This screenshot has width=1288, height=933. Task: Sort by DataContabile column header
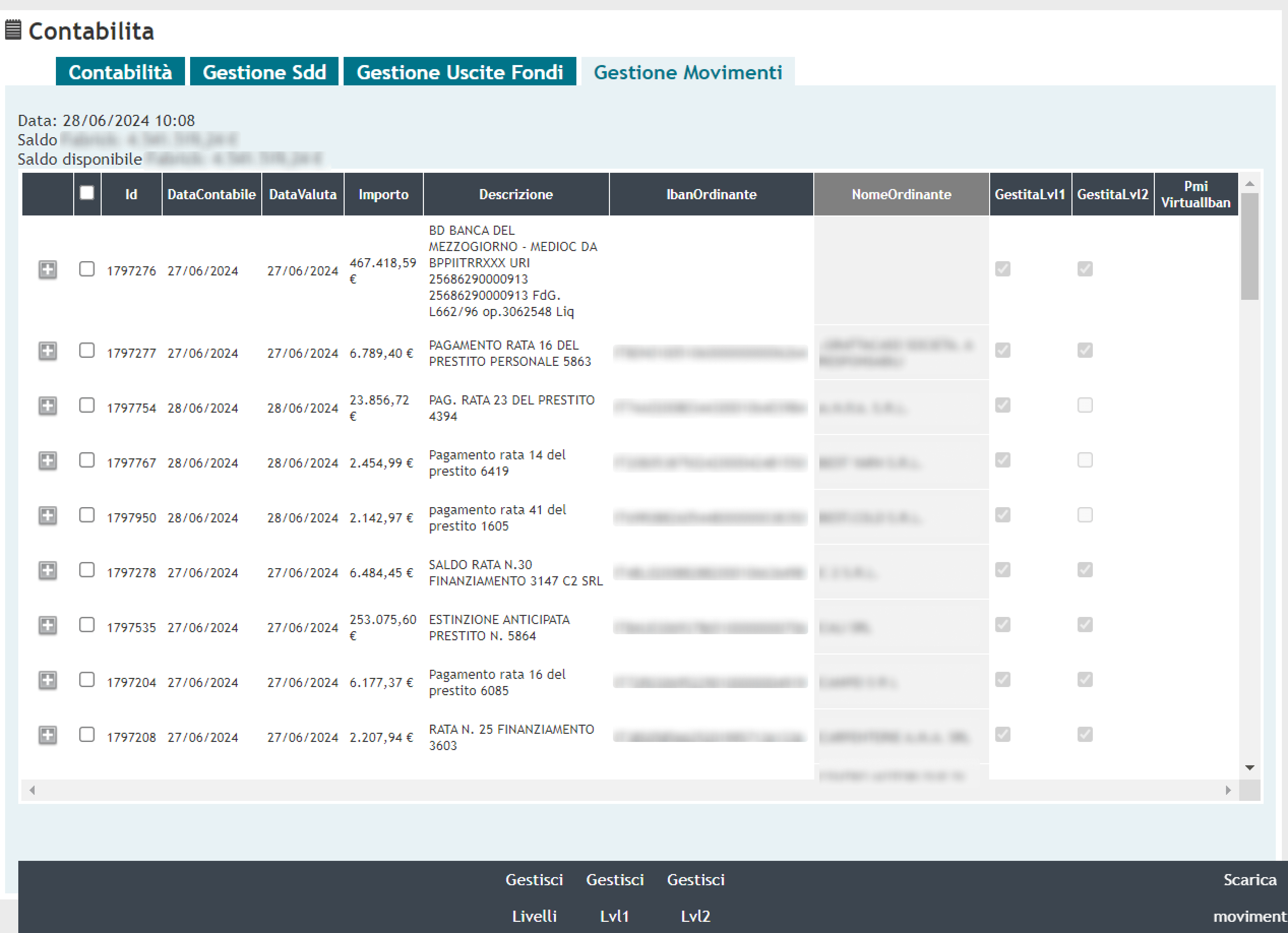pos(211,194)
